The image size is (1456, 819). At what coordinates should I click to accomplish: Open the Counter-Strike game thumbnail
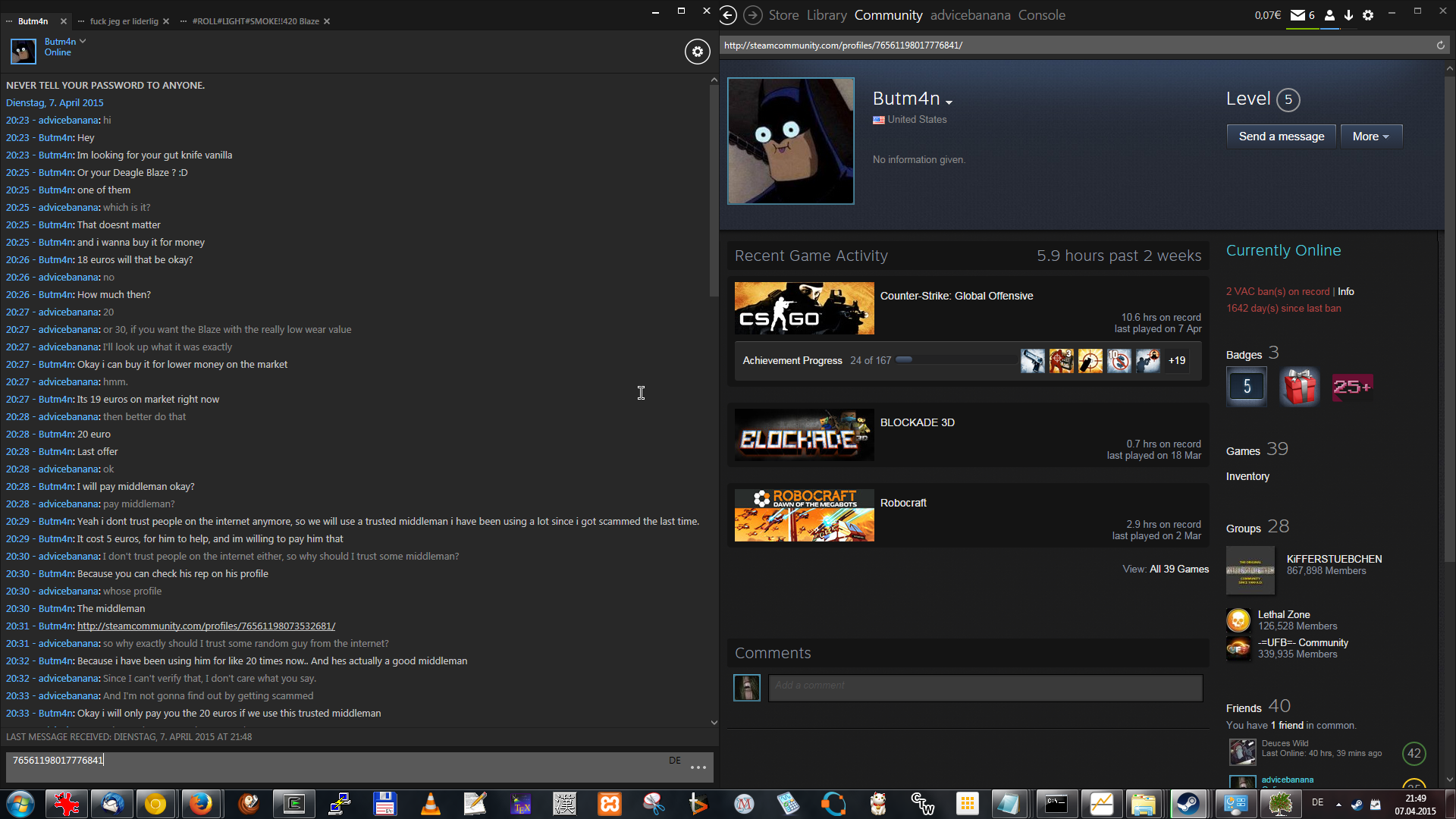(804, 308)
